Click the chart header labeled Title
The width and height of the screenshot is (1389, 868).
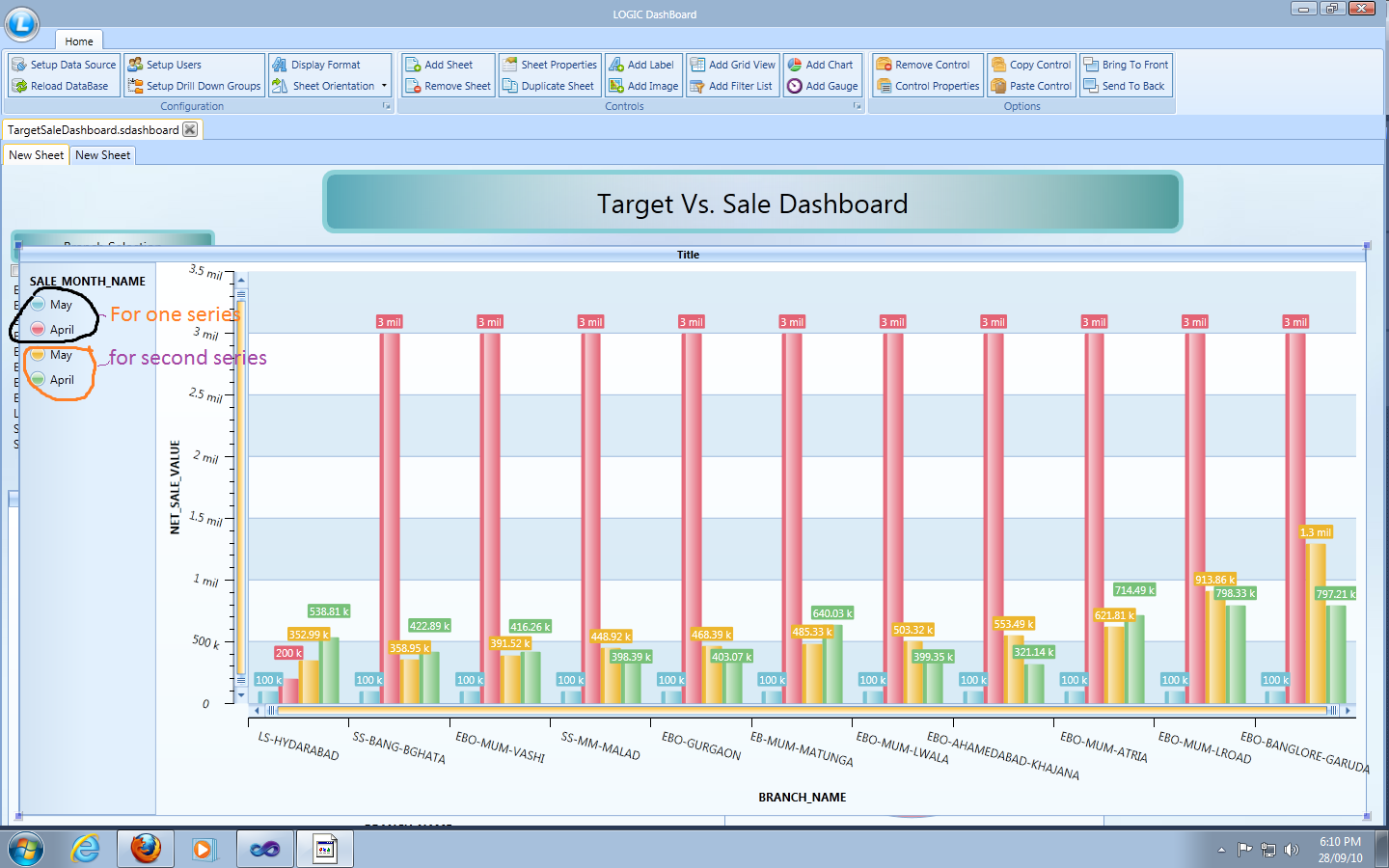[688, 255]
